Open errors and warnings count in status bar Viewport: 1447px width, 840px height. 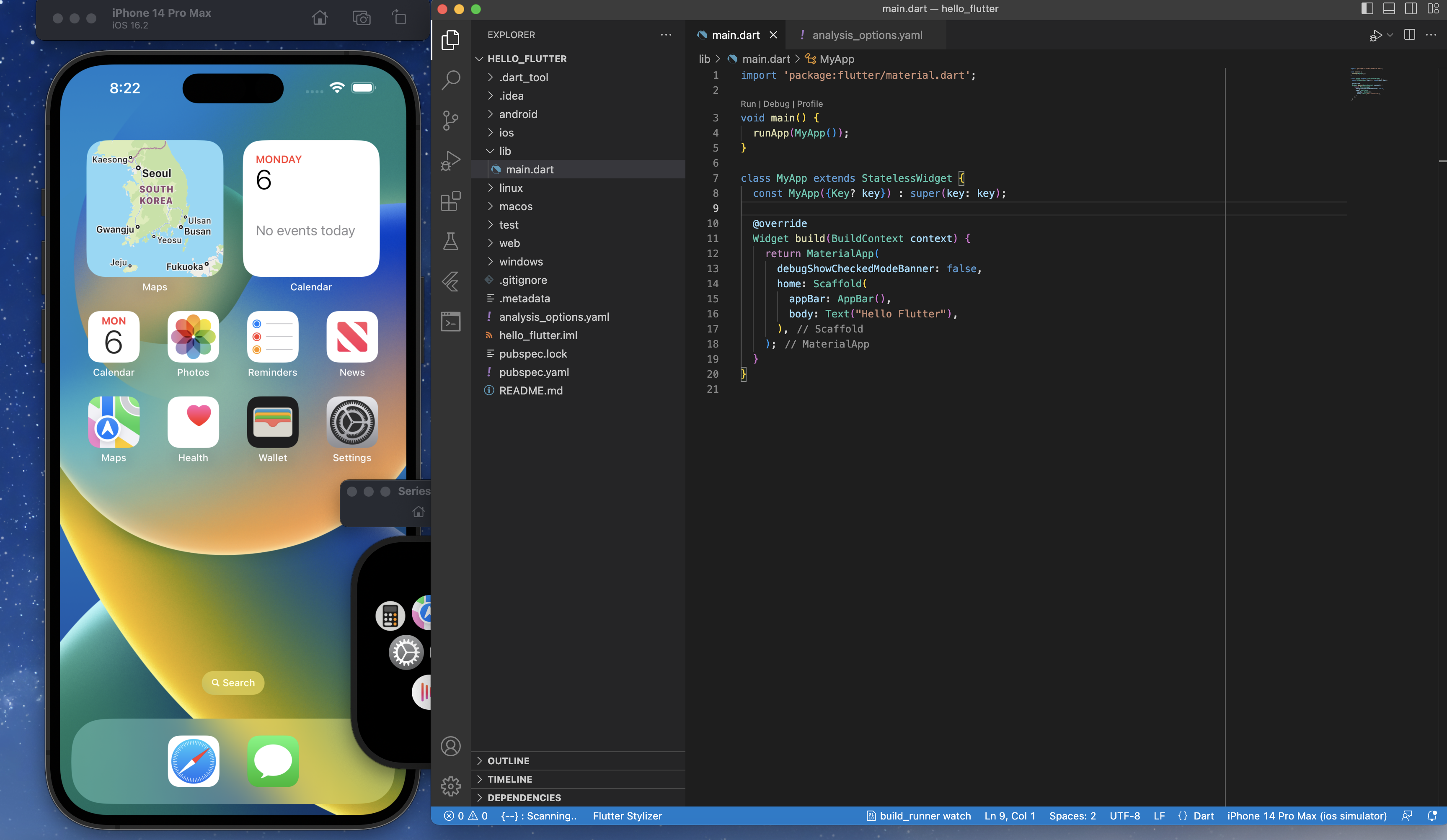point(466,815)
